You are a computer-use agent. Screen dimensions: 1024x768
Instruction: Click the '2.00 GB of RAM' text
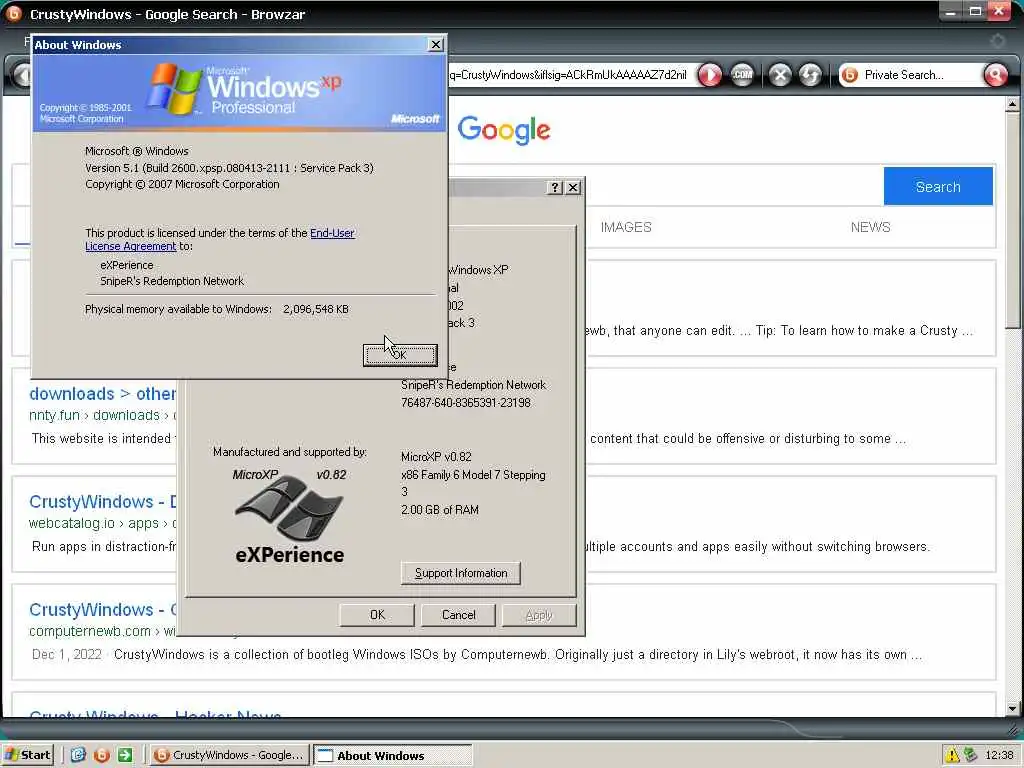440,510
